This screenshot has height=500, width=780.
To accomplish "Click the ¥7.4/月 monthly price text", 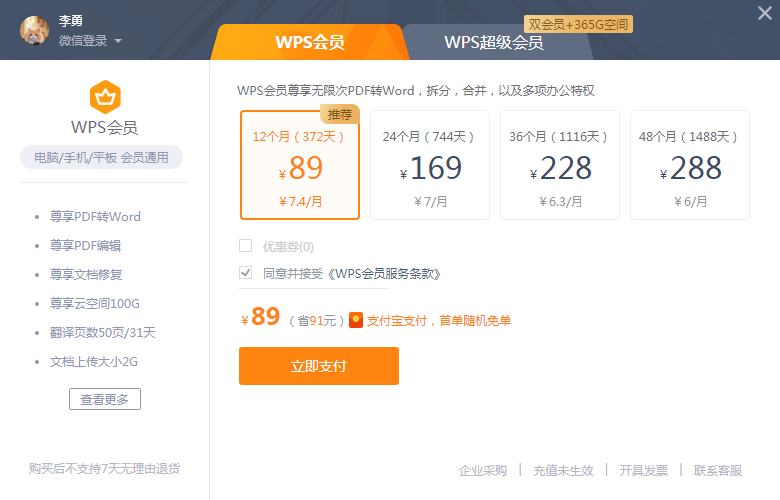I will (300, 201).
